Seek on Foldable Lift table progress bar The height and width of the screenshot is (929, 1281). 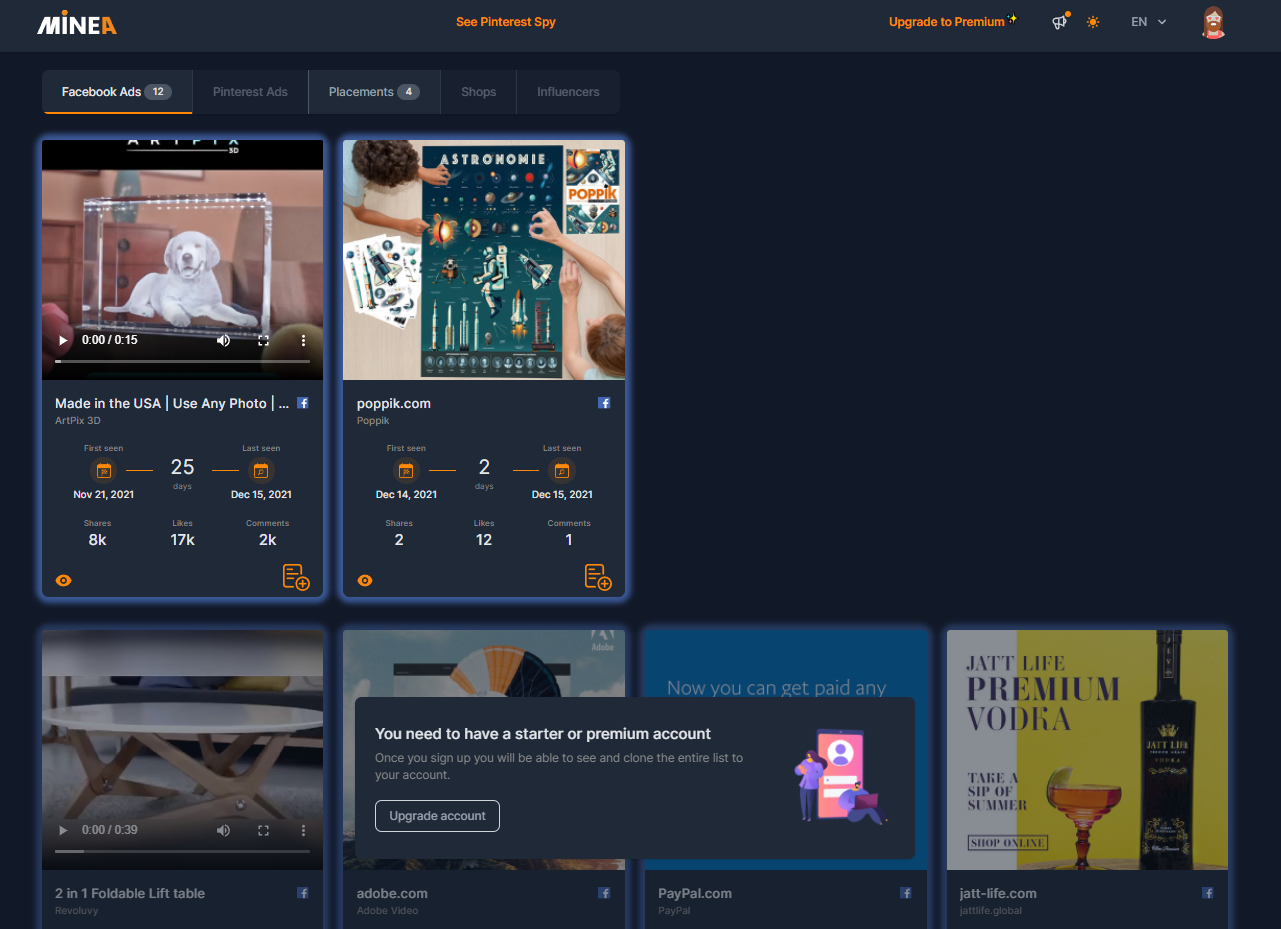click(x=182, y=851)
